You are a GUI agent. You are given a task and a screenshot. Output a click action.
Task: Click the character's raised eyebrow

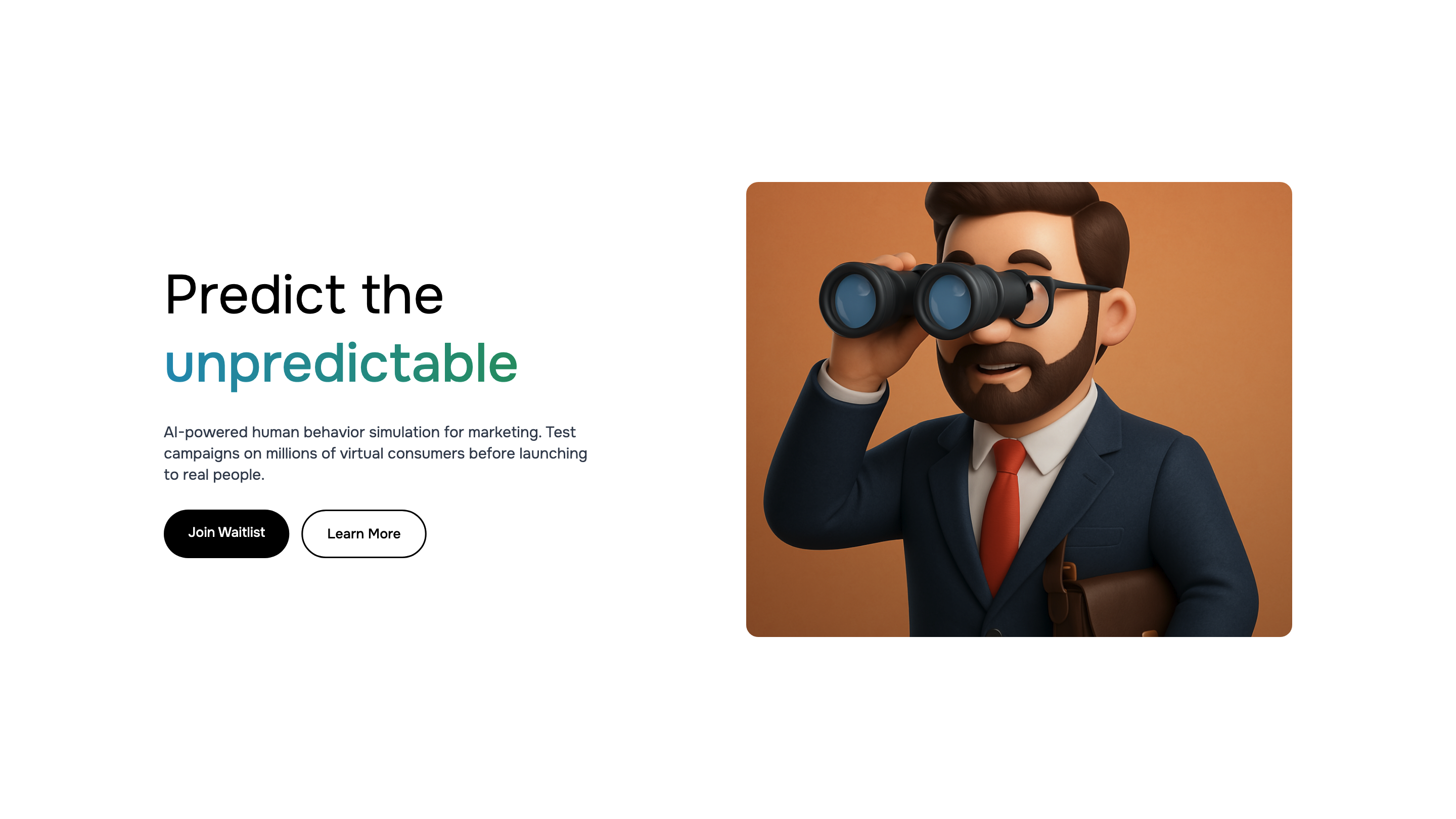point(1030,259)
